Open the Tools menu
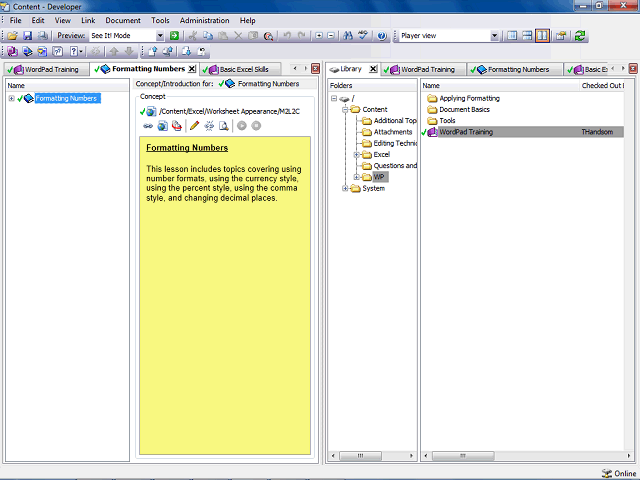Image resolution: width=640 pixels, height=480 pixels. (160, 20)
